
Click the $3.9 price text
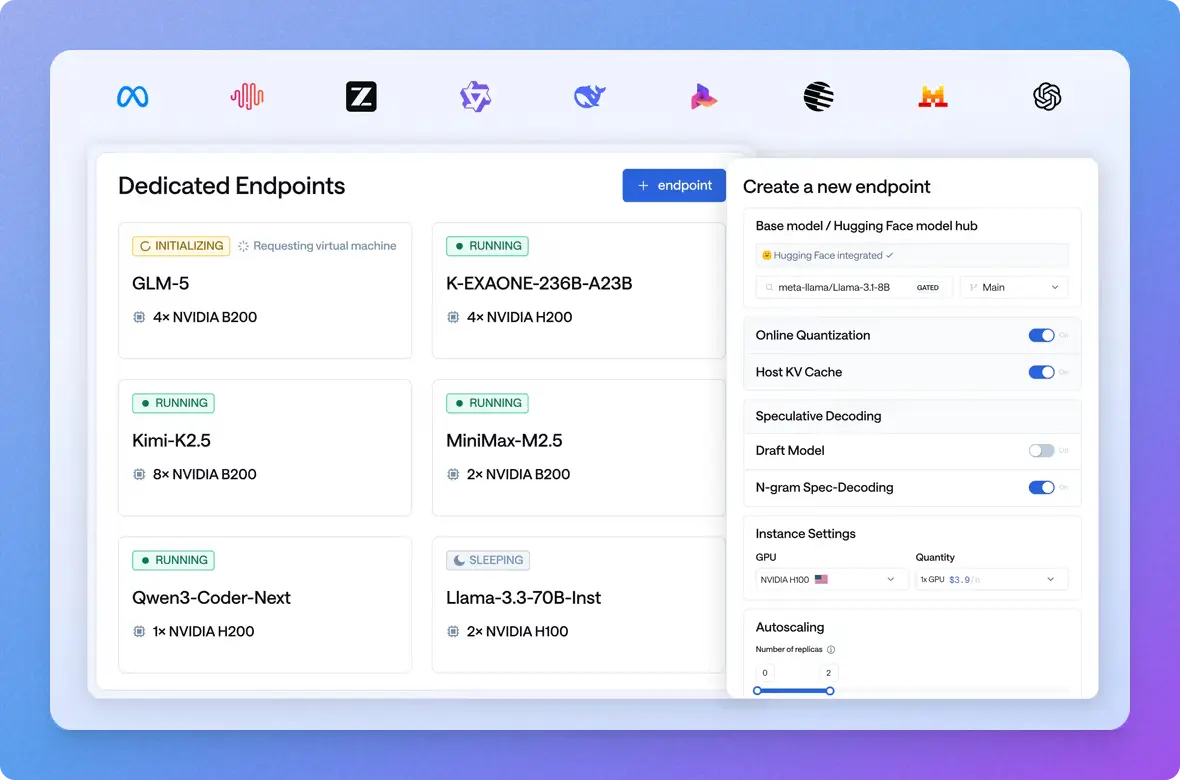point(960,580)
